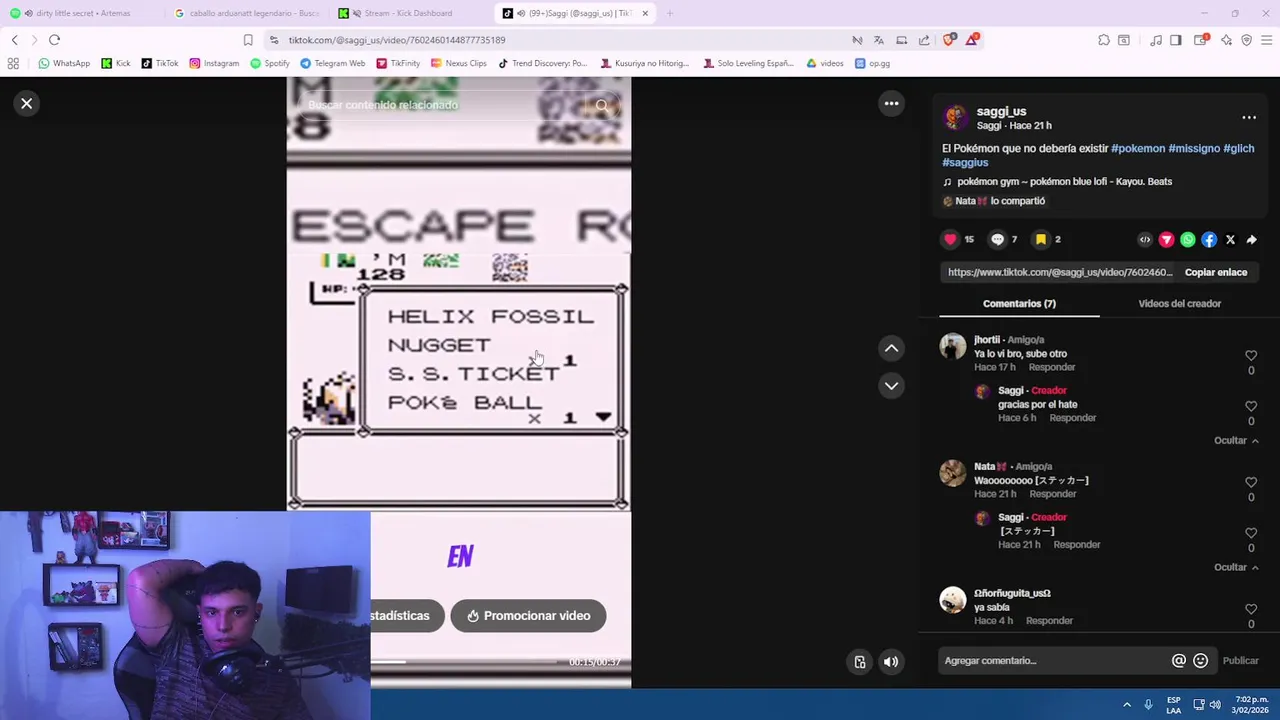This screenshot has width=1280, height=720.
Task: Open comments via speech bubble icon
Action: coord(997,240)
